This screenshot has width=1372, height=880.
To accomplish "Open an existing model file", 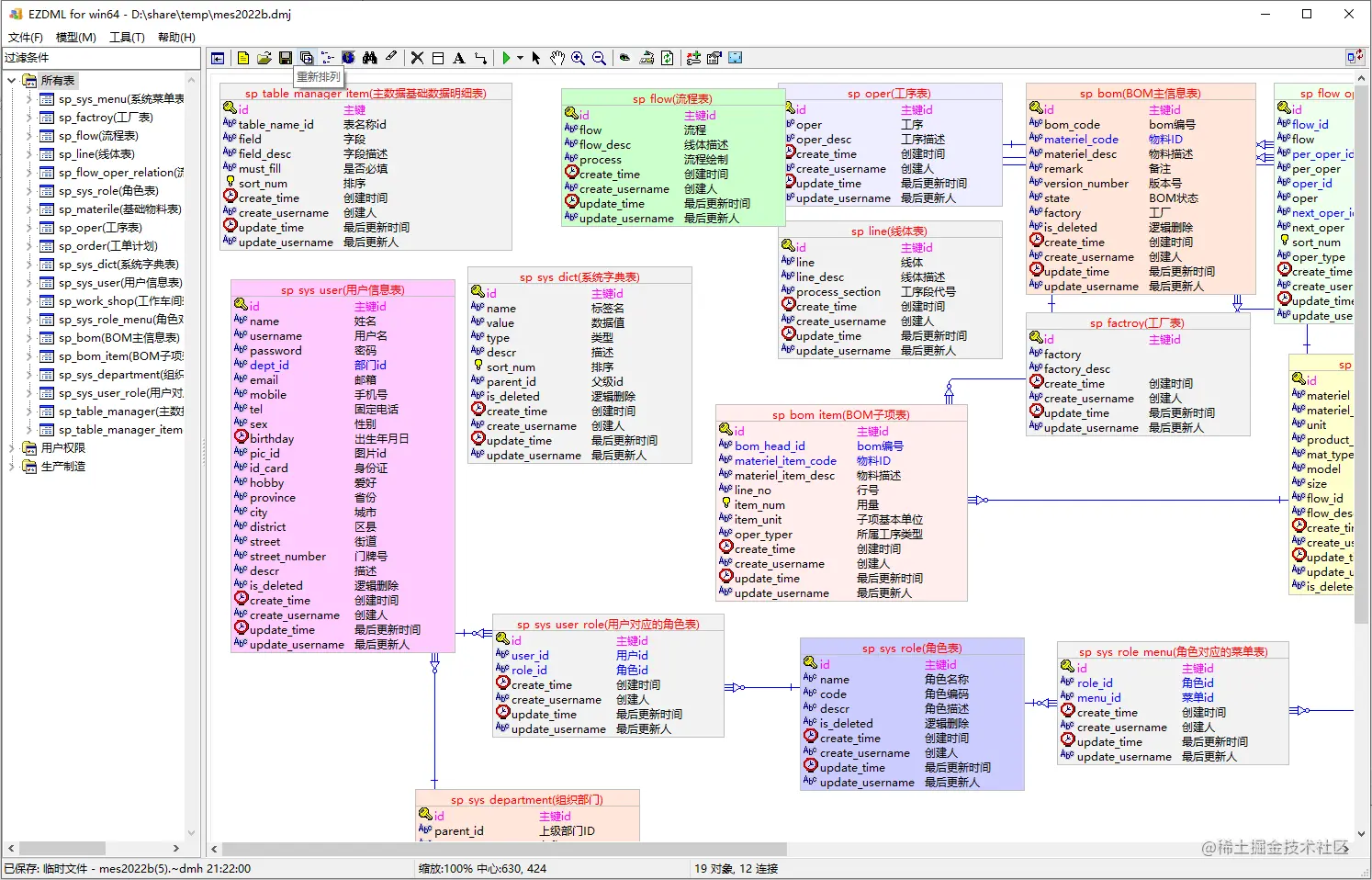I will 264,58.
